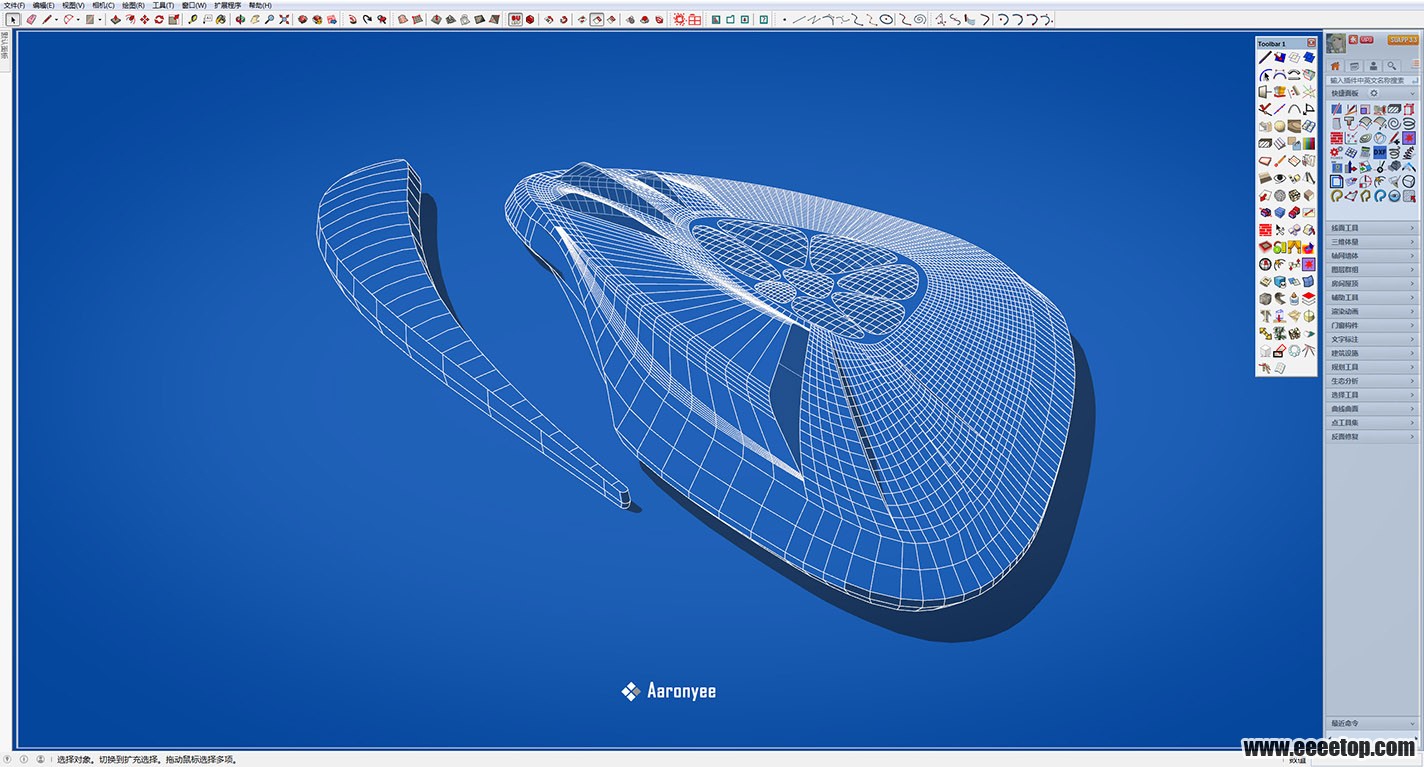Pick the pink Eraser tool
The image size is (1424, 767).
pyautogui.click(x=31, y=19)
